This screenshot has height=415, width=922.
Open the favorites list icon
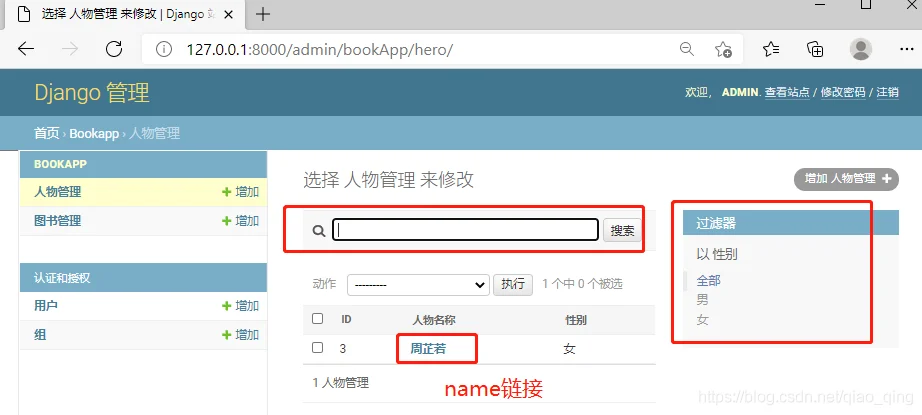[x=771, y=49]
